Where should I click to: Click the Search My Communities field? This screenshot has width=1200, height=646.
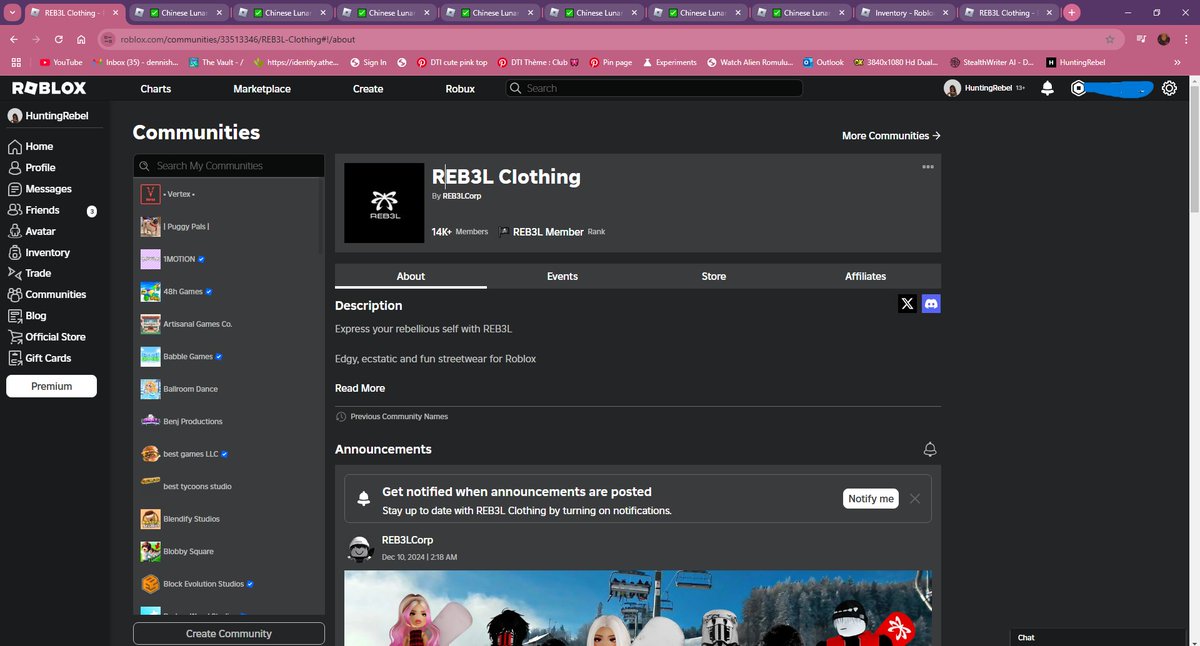[229, 165]
